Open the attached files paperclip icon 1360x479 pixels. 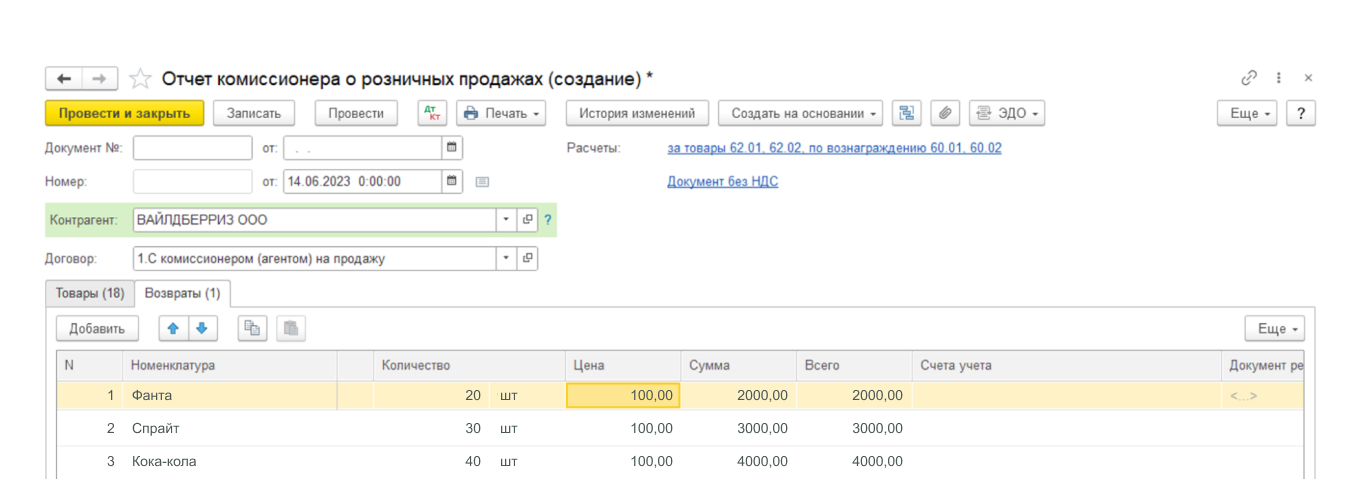(x=945, y=113)
